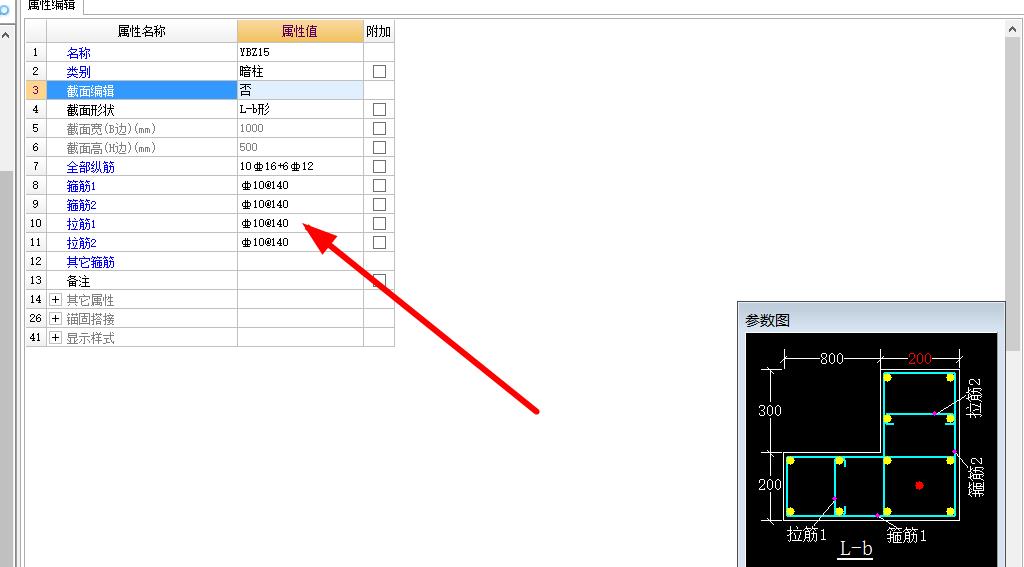Edit the 箍筋2 value cell
This screenshot has width=1024, height=567.
(300, 204)
